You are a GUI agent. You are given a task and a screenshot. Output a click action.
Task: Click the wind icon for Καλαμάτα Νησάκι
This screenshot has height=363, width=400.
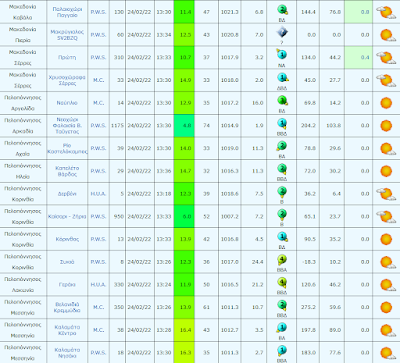pyautogui.click(x=282, y=350)
